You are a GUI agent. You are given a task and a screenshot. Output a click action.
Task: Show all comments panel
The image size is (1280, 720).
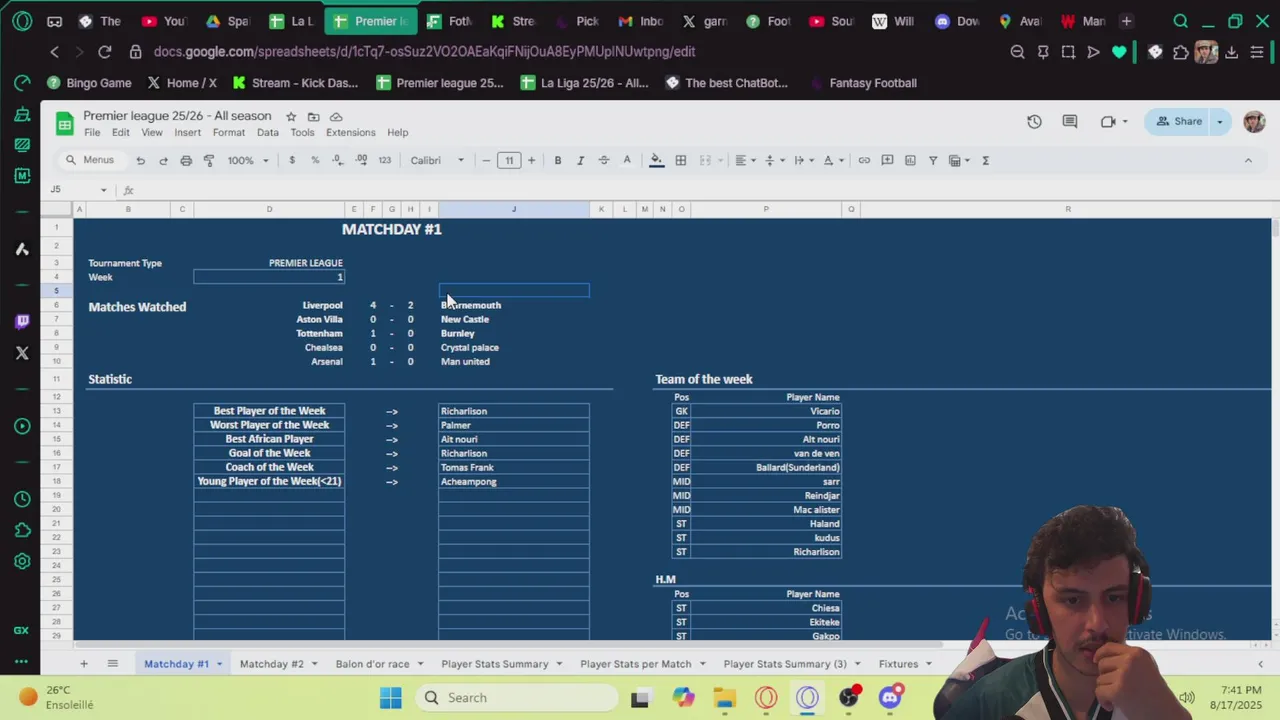pyautogui.click(x=1070, y=122)
